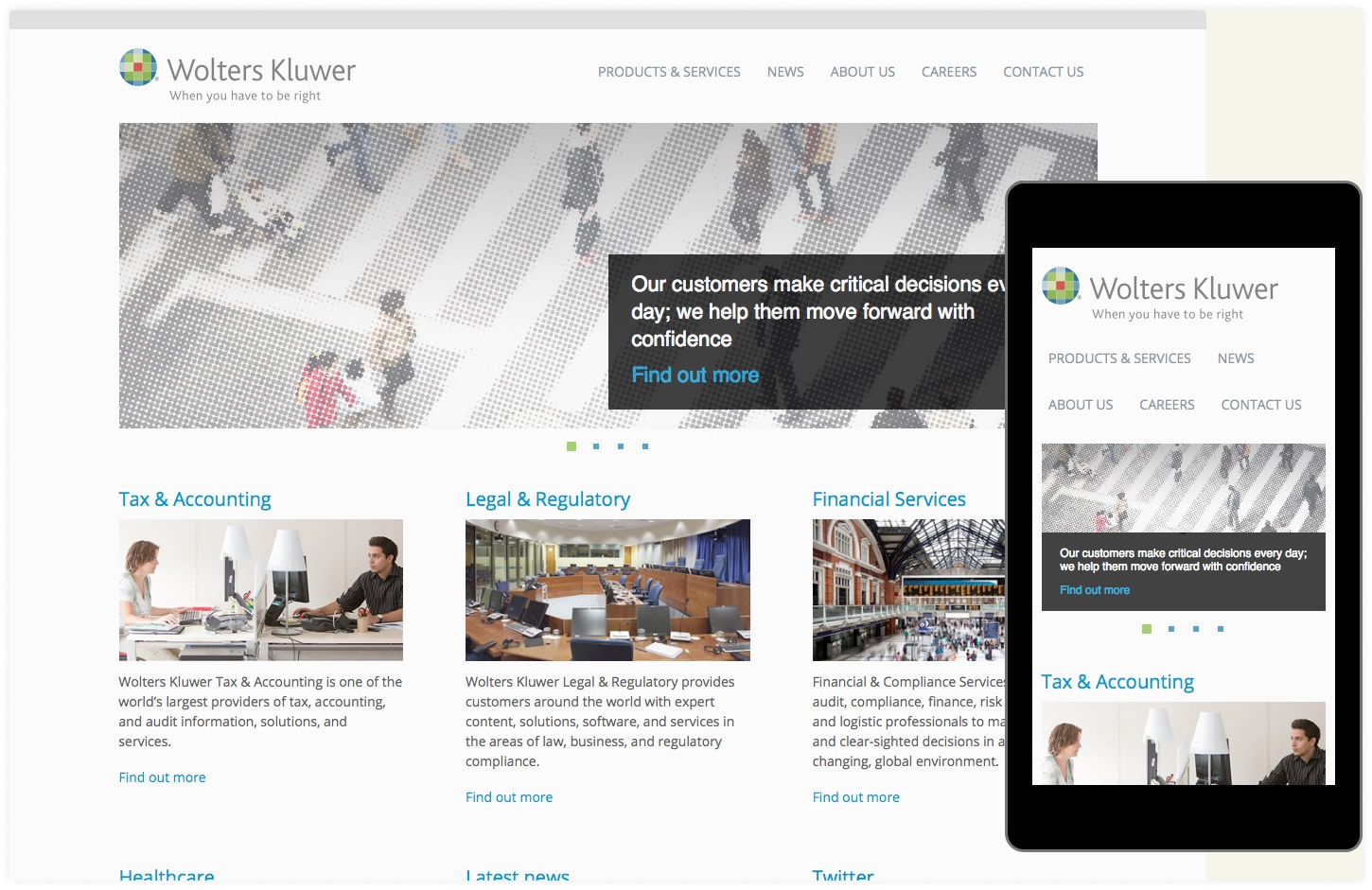The height and width of the screenshot is (890, 1372).
Task: Open Products & Services in desktop navigation
Action: pos(669,72)
